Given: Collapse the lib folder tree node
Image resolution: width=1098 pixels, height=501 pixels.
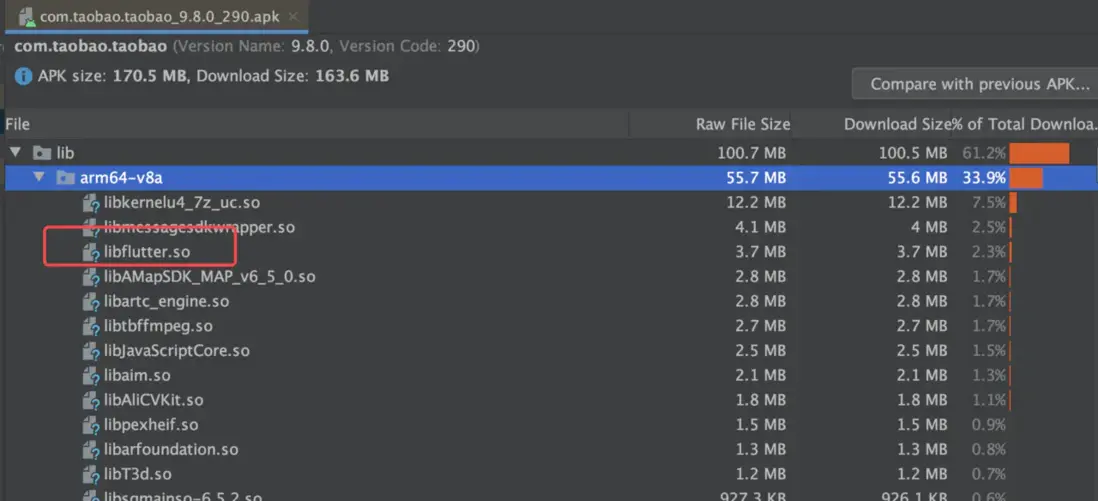Looking at the screenshot, I should (15, 154).
